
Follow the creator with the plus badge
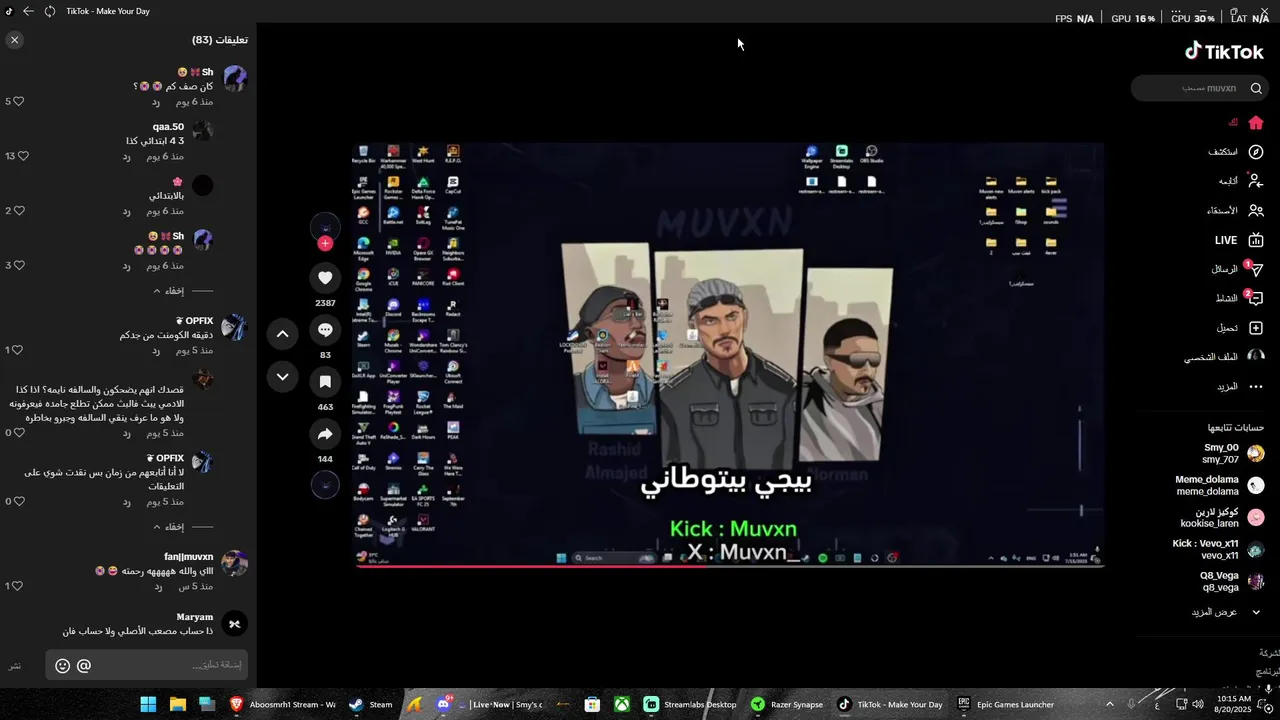click(x=325, y=243)
